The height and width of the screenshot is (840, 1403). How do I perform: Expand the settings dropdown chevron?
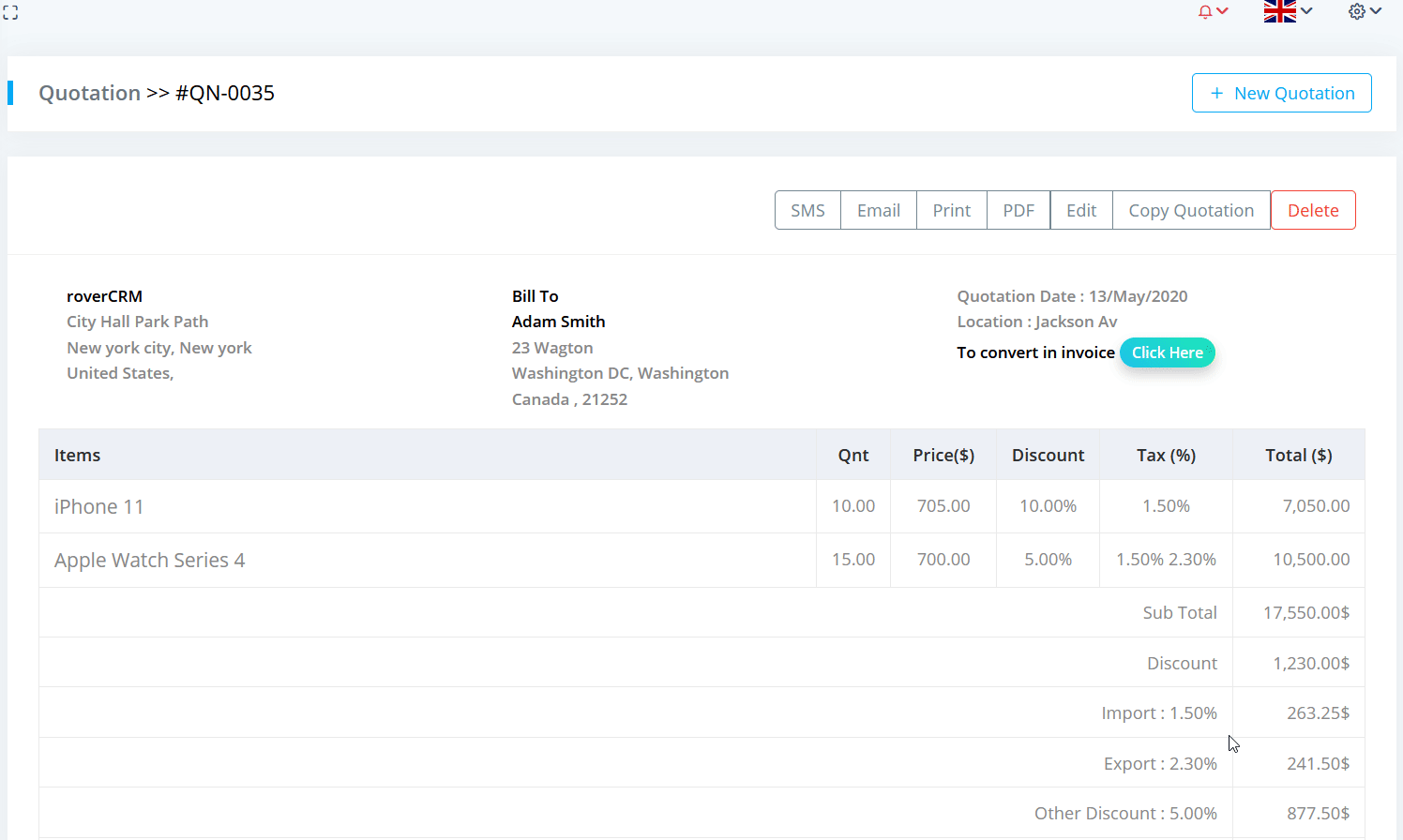1376,11
